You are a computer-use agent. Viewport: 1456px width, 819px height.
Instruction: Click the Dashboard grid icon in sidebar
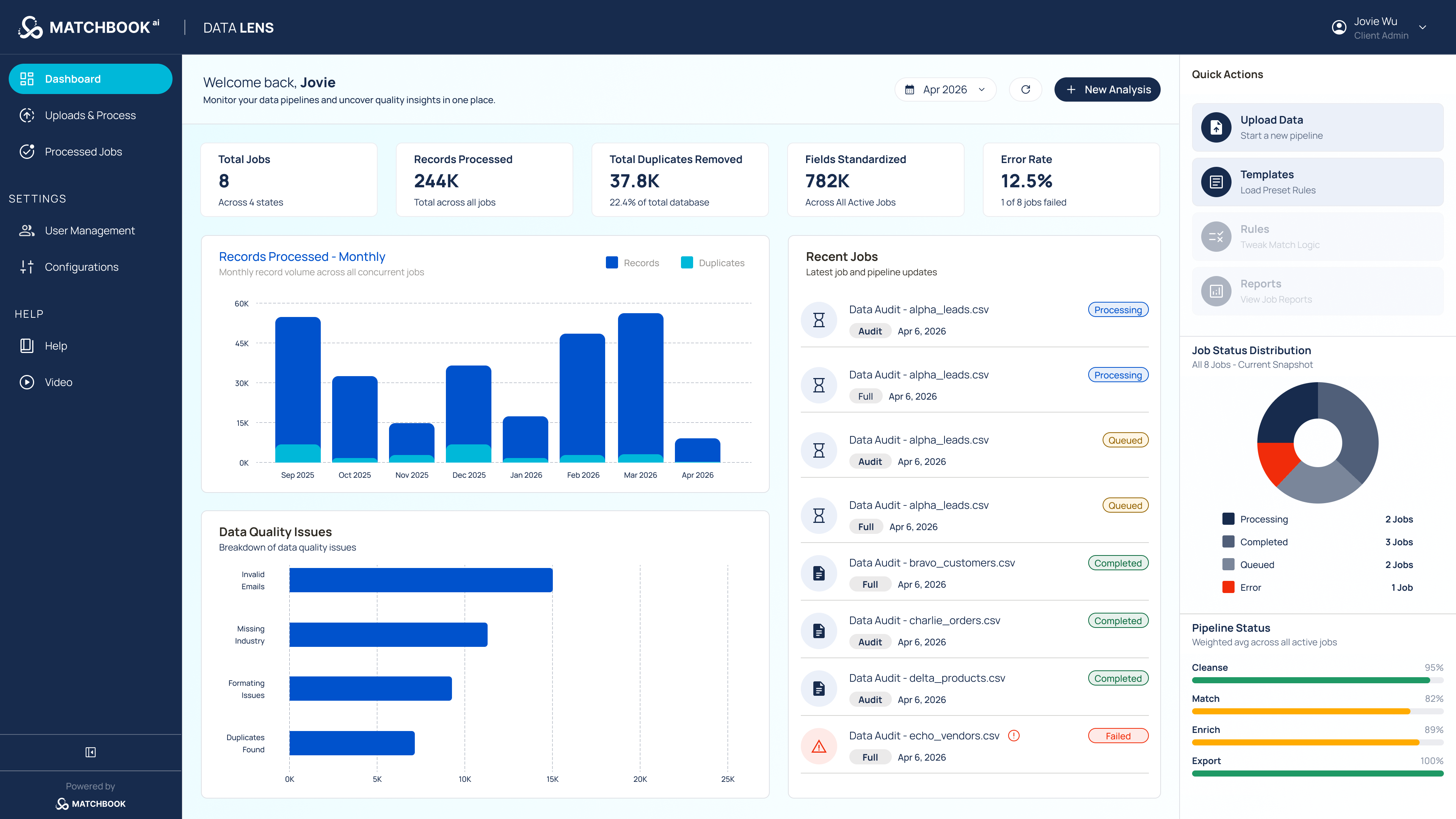pyautogui.click(x=27, y=78)
